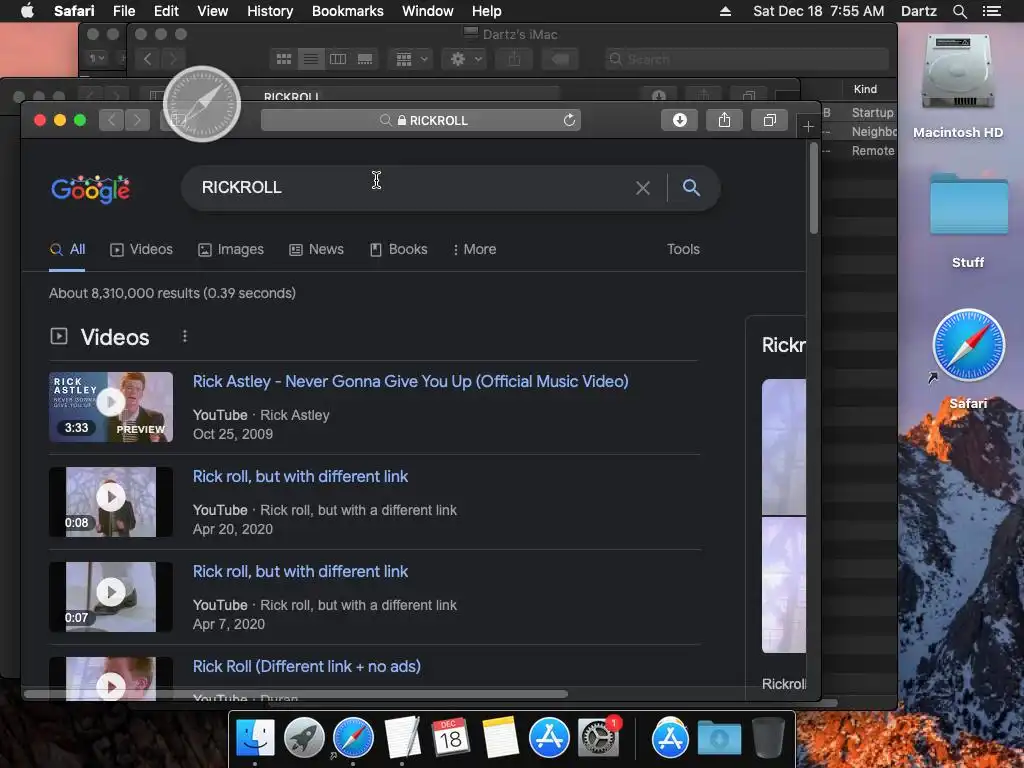The image size is (1024, 768).
Task: Open the Dartz user menu
Action: tap(918, 11)
